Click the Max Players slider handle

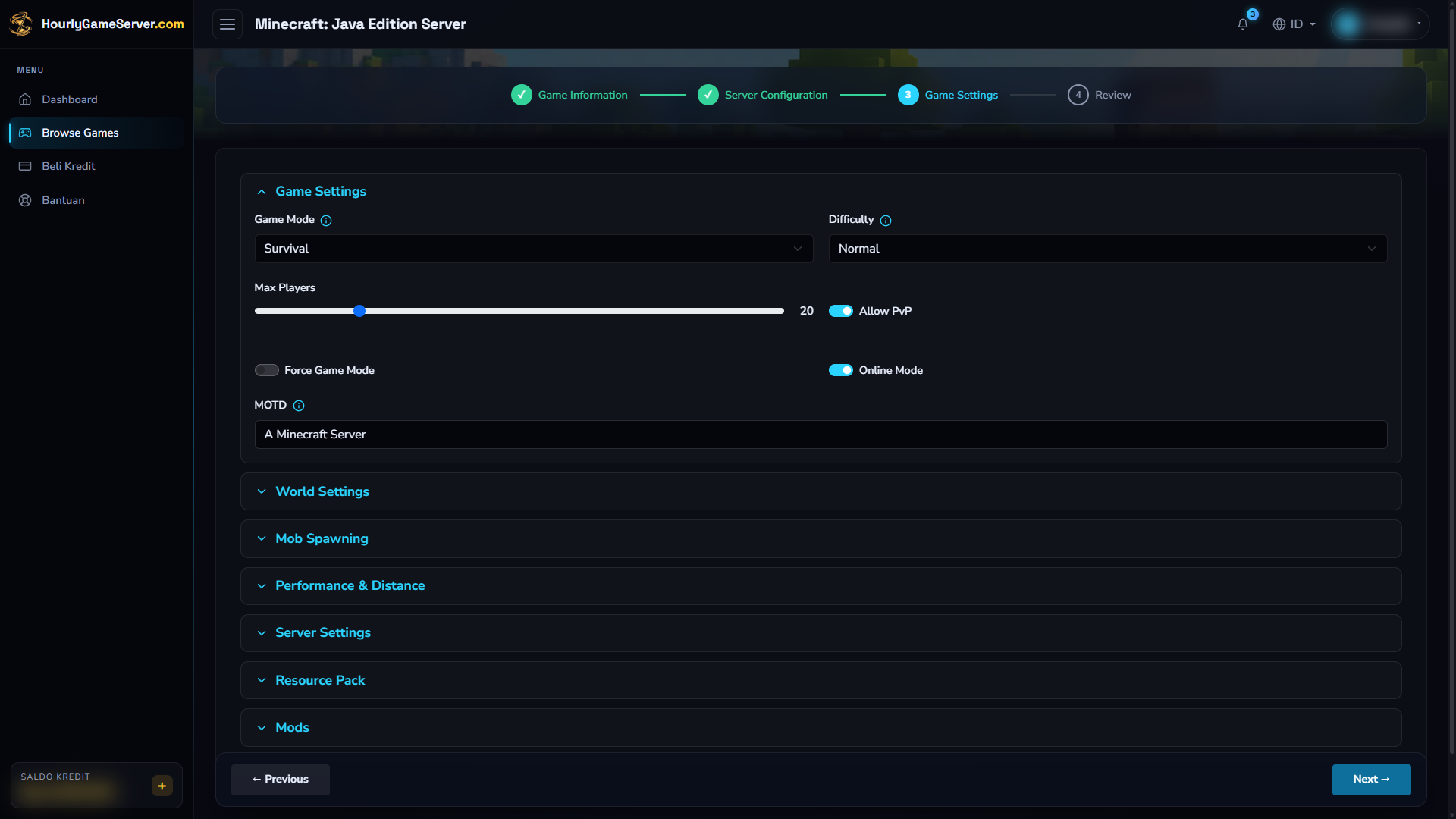click(359, 311)
